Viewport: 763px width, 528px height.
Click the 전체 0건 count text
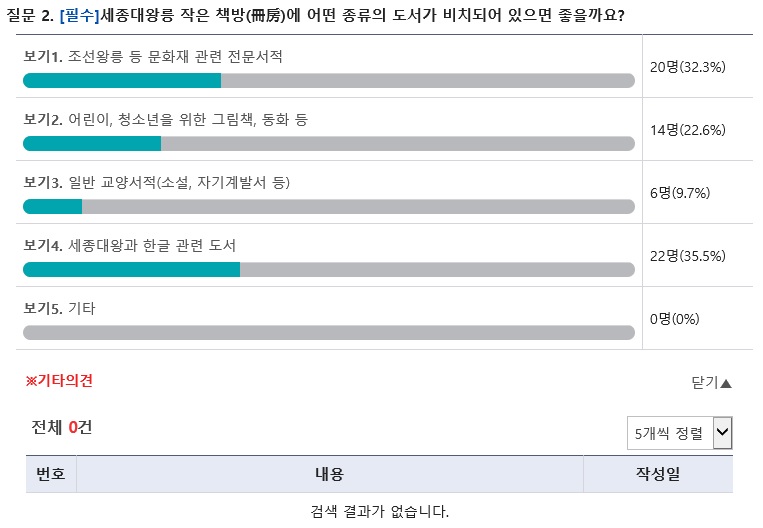point(61,427)
